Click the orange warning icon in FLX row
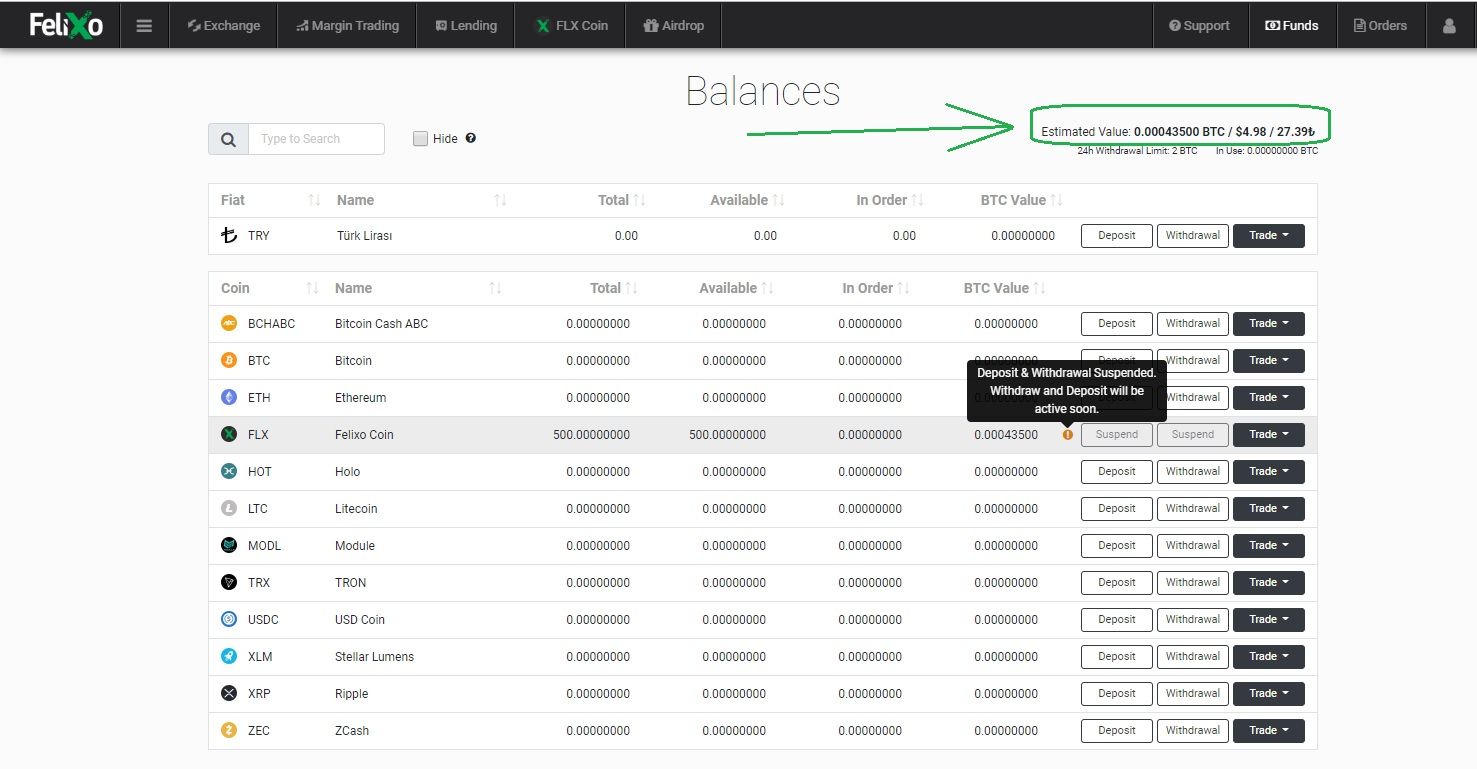This screenshot has height=769, width=1477. pyautogui.click(x=1068, y=435)
